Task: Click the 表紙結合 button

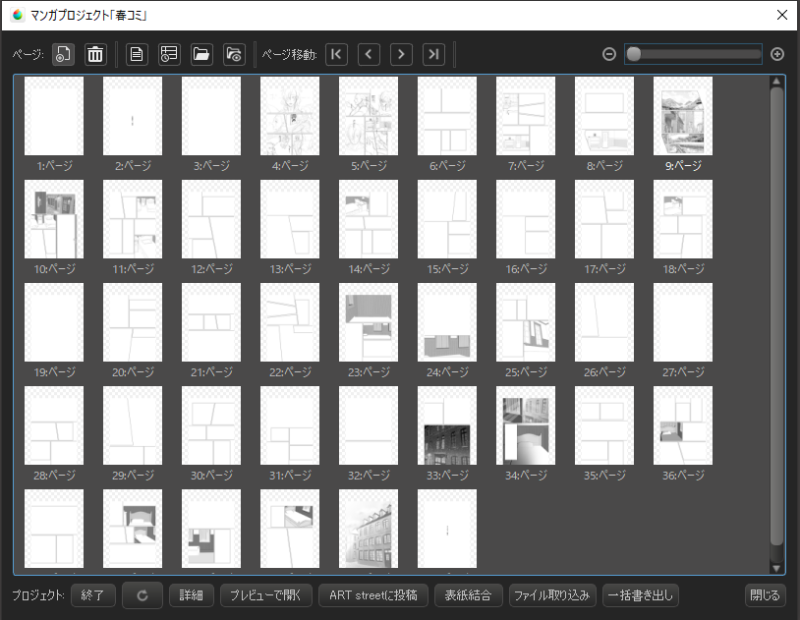Action: coord(468,596)
